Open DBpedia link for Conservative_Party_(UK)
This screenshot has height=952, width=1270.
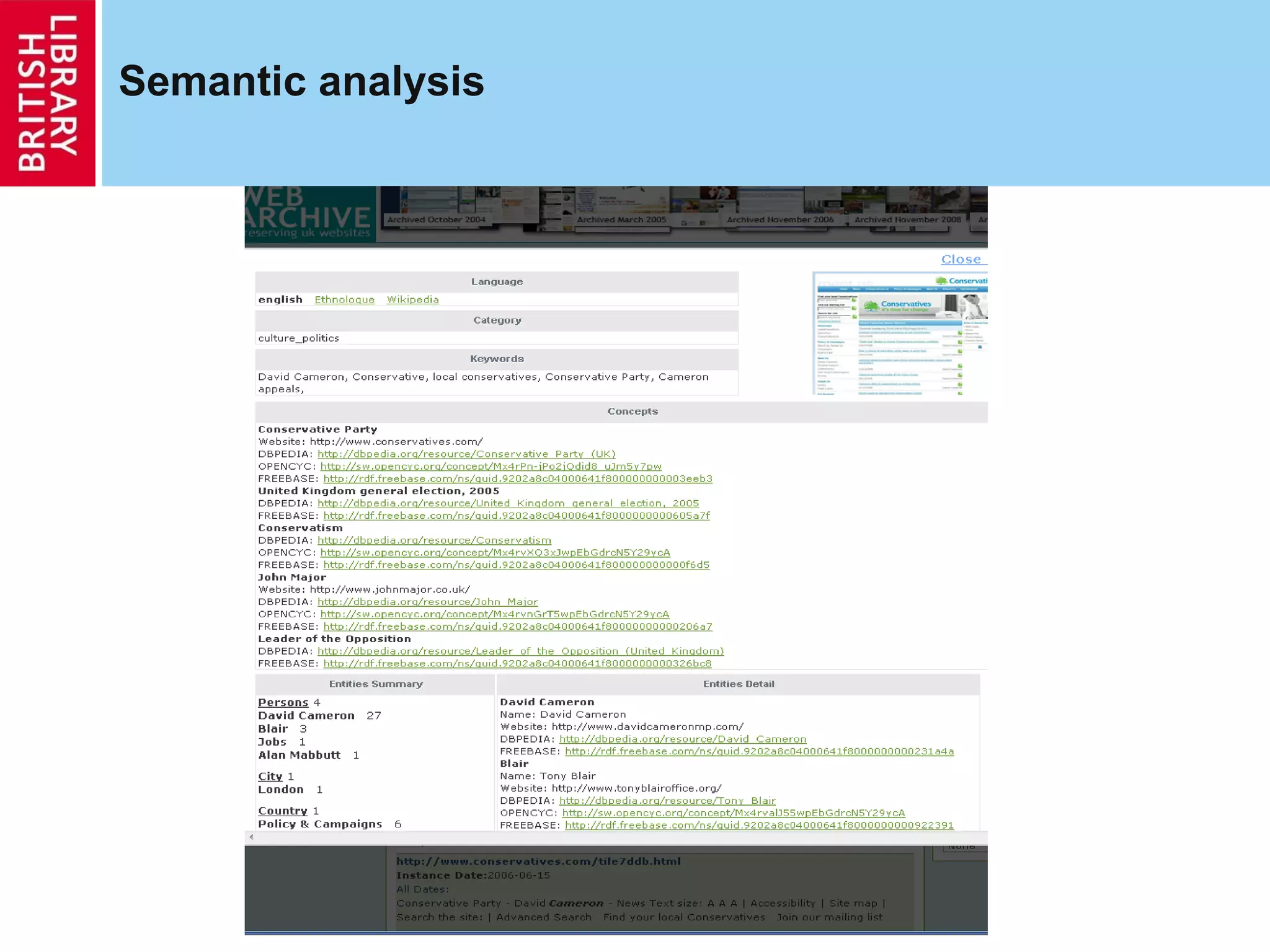click(466, 454)
